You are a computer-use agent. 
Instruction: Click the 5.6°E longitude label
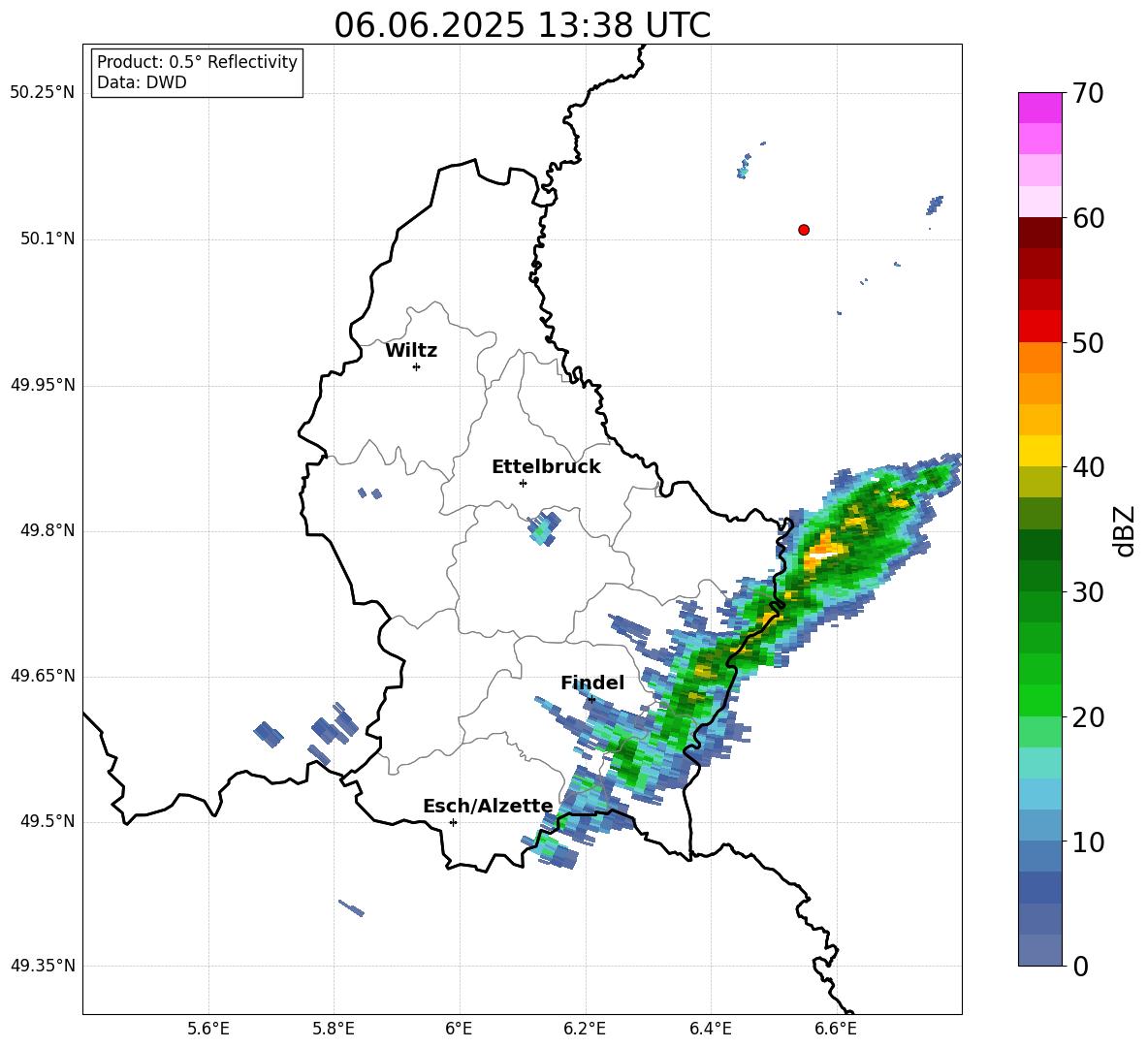point(208,1029)
